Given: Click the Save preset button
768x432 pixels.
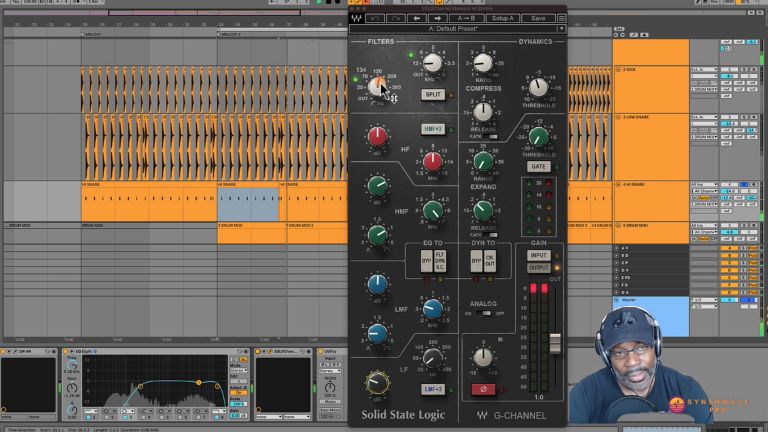Looking at the screenshot, I should 538,19.
